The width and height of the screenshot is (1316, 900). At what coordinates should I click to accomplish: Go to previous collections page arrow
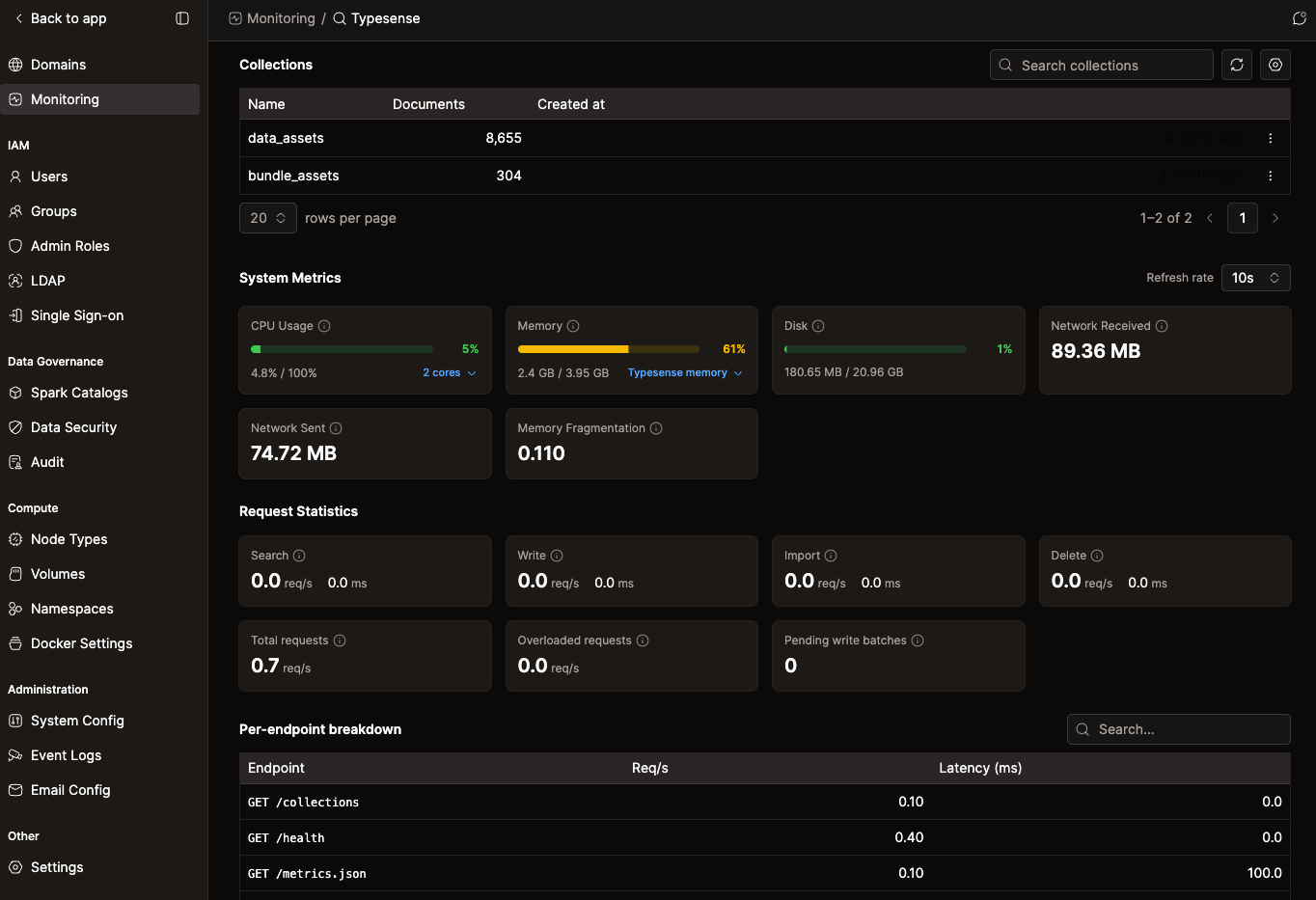coord(1210,218)
